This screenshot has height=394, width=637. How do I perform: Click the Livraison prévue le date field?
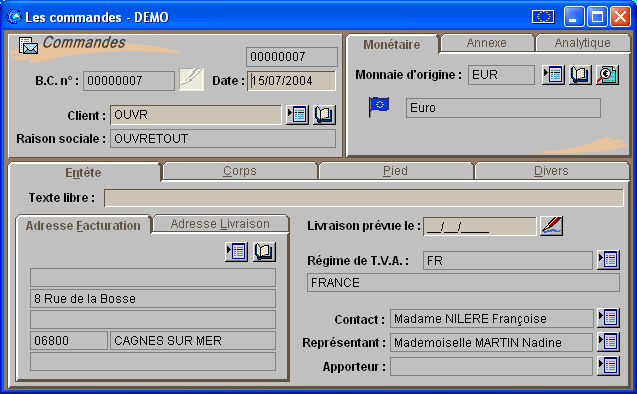point(480,226)
